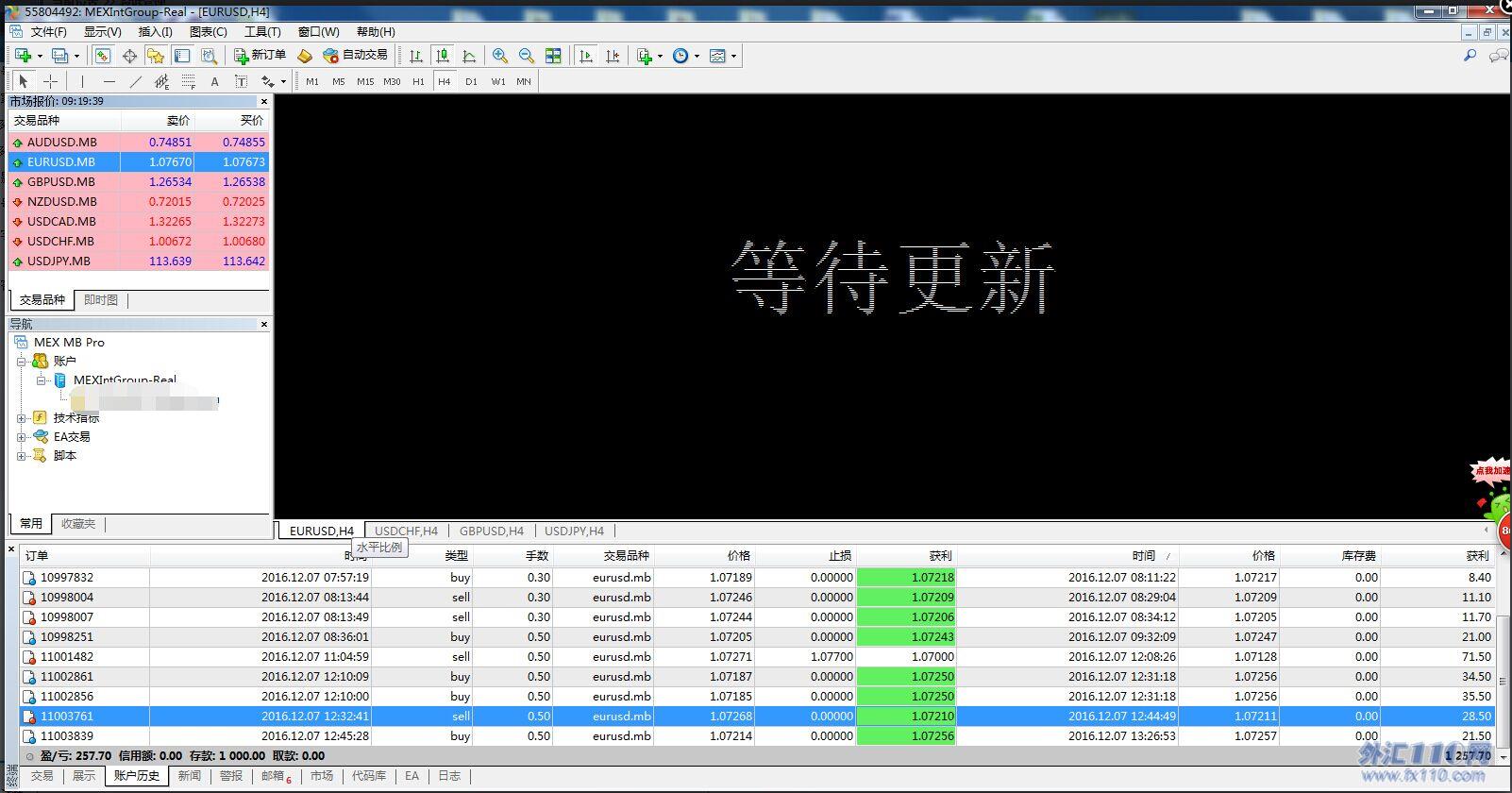Open the 工具(T) menu
Viewport: 1512px width, 793px height.
click(262, 32)
